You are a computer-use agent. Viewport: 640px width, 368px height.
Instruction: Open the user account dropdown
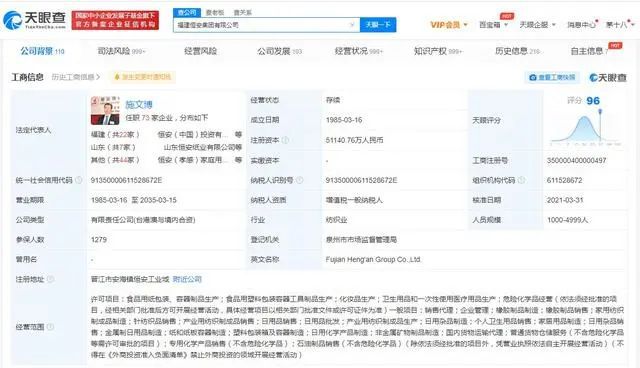620,25
